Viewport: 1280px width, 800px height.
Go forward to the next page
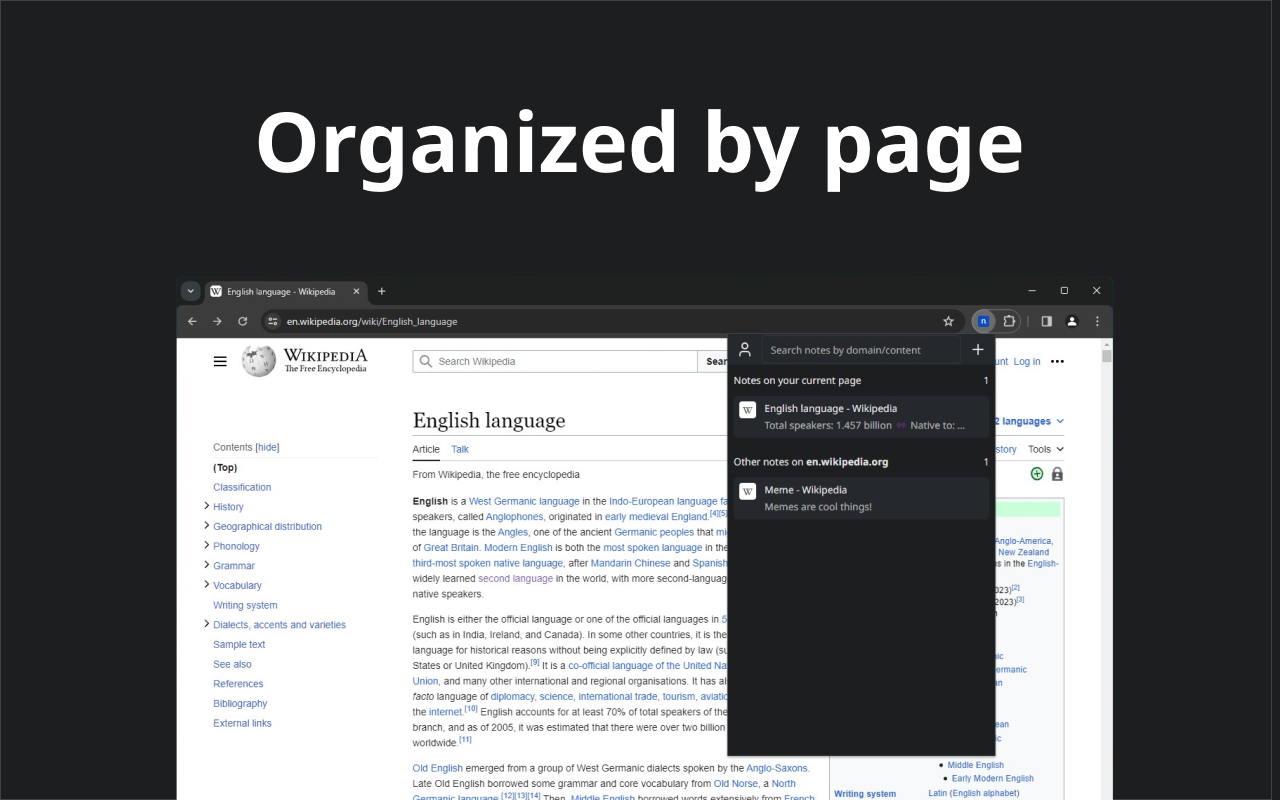coord(217,321)
